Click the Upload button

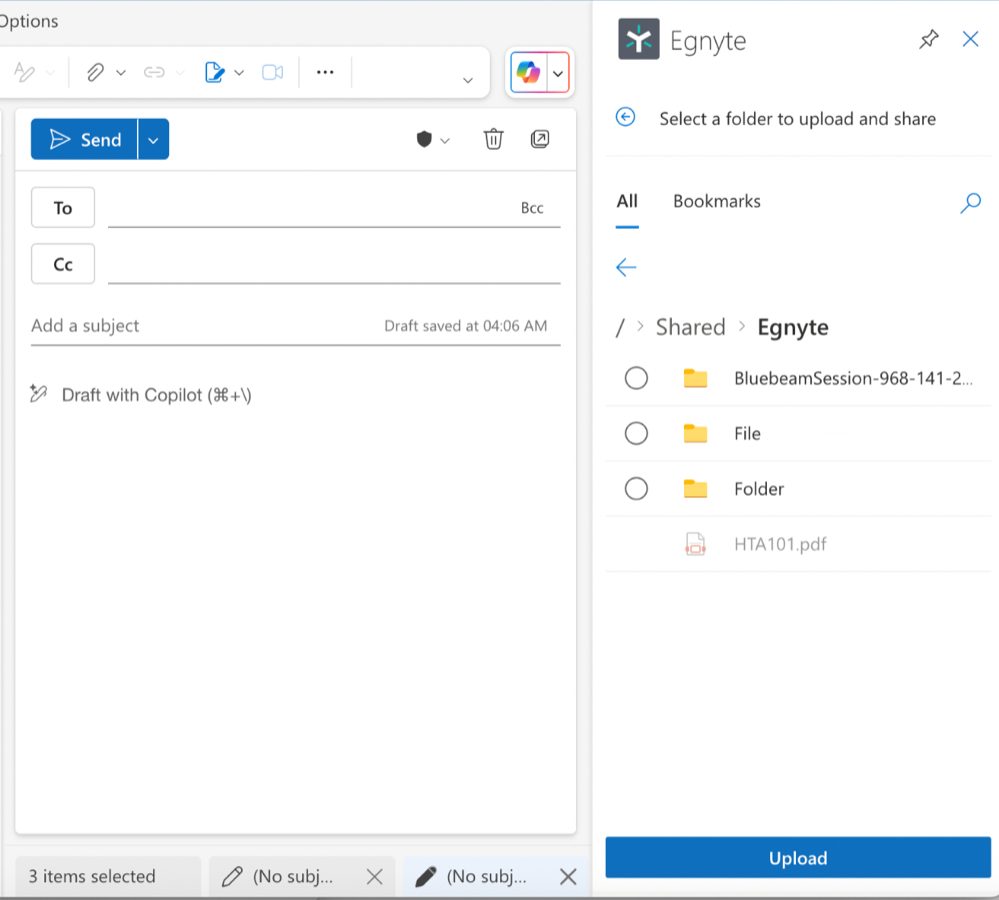point(797,857)
